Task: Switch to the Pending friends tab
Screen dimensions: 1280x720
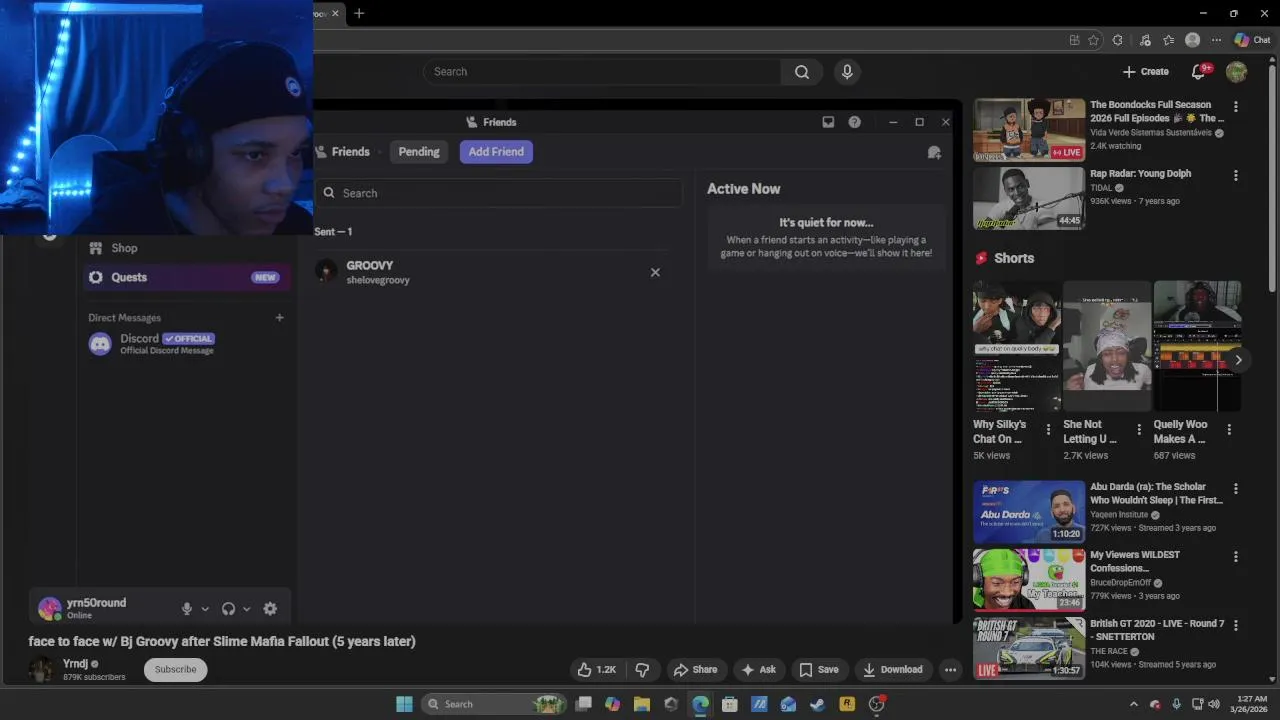Action: click(x=419, y=152)
